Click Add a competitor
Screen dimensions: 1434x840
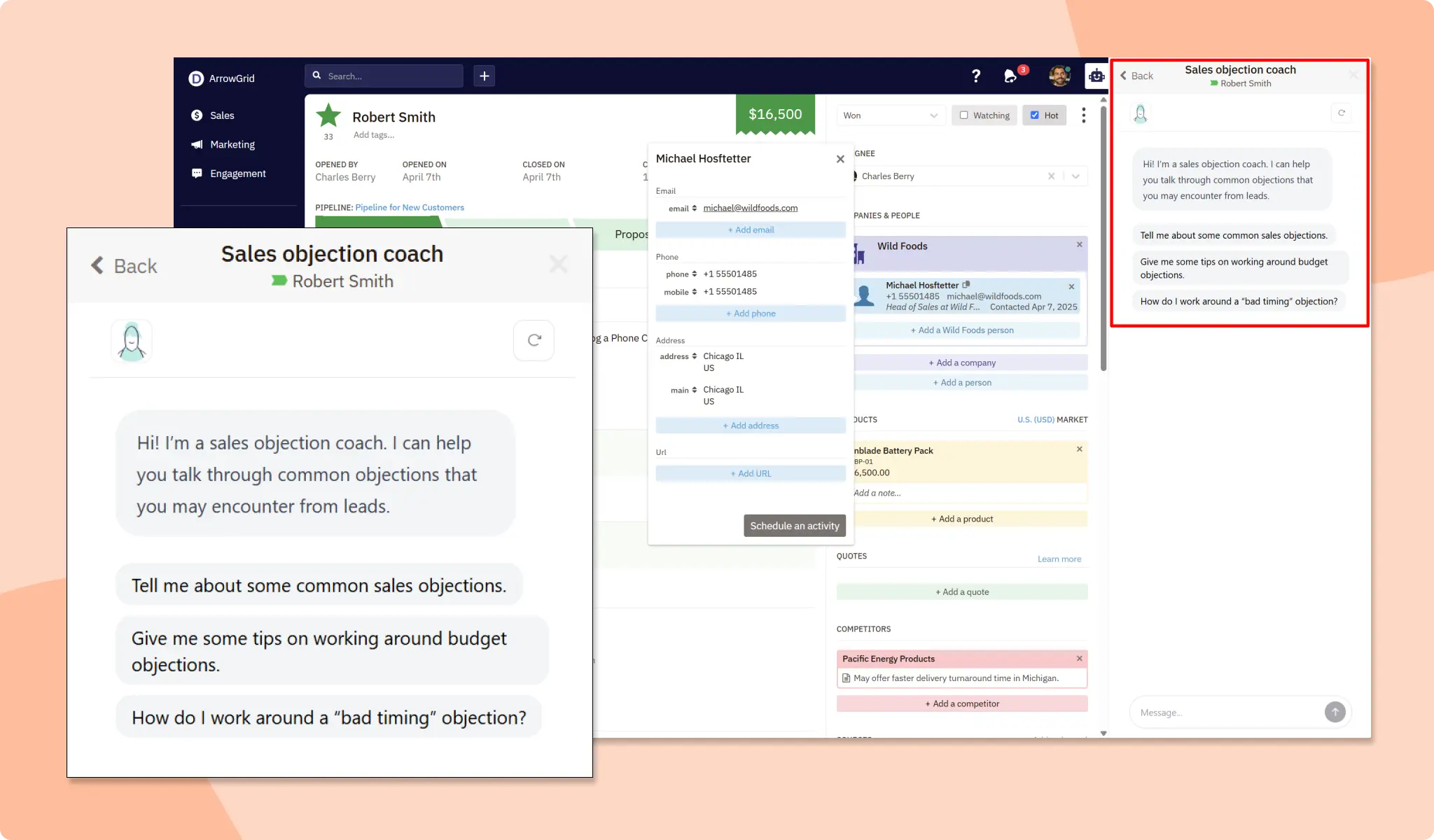[x=962, y=704]
